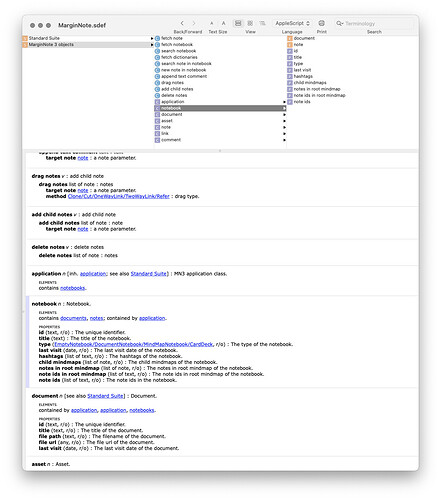This screenshot has width=441, height=500.
Task: Increase text size with large A
Action: click(x=224, y=23)
